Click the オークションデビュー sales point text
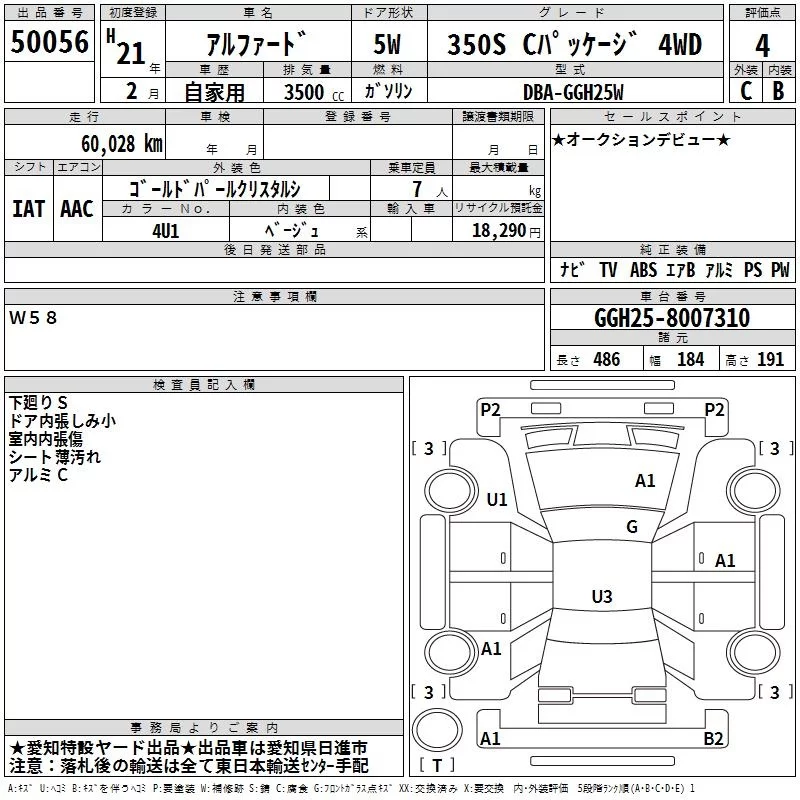Screen dimensions: 800x800 tap(641, 139)
